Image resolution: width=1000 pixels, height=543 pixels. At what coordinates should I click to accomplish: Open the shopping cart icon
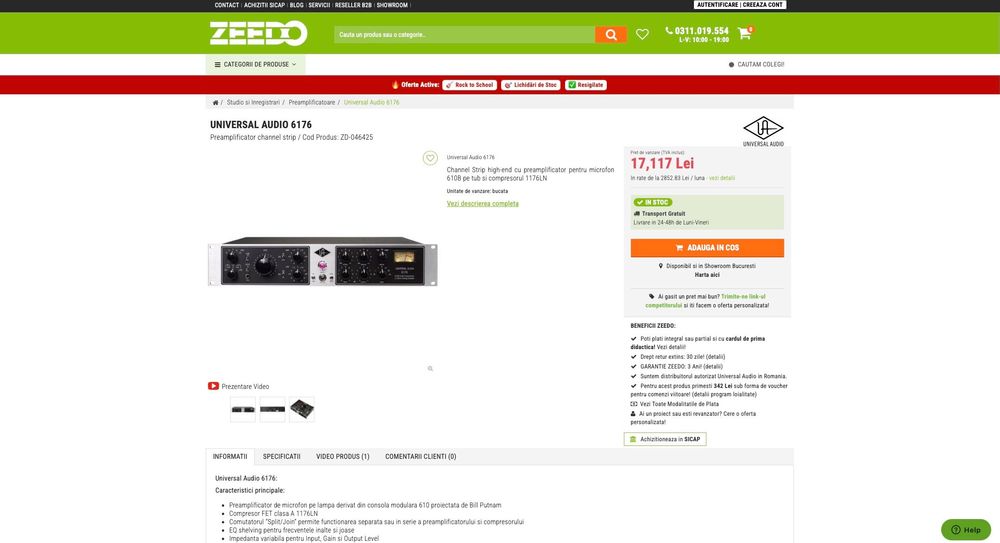(x=744, y=33)
